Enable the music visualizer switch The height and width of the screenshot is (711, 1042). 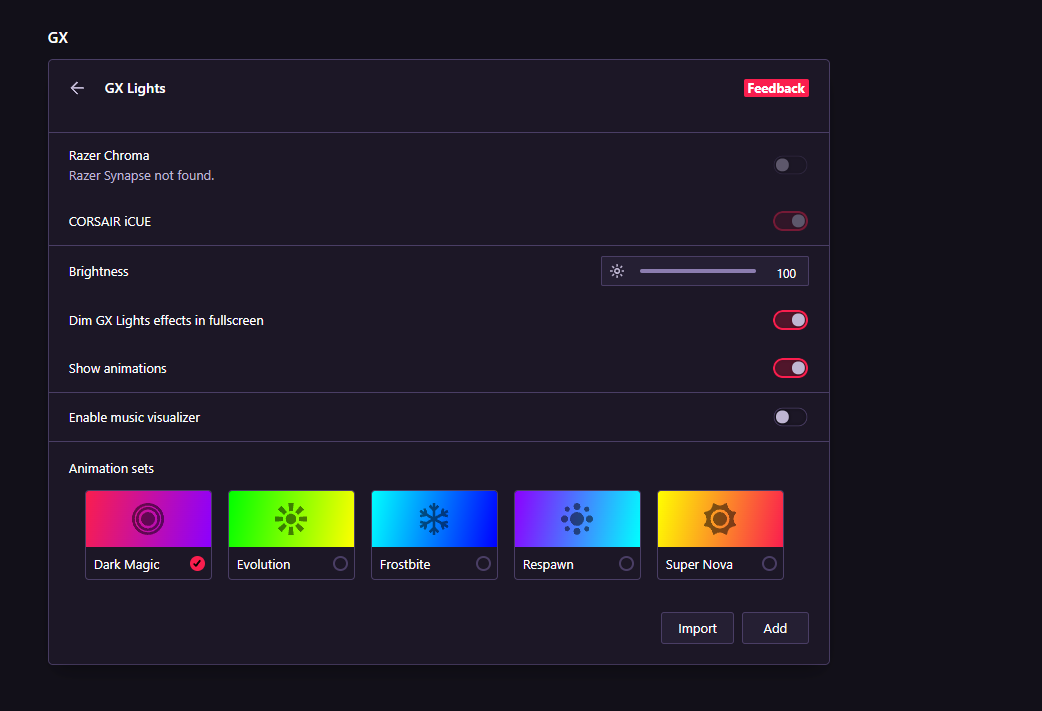(790, 417)
